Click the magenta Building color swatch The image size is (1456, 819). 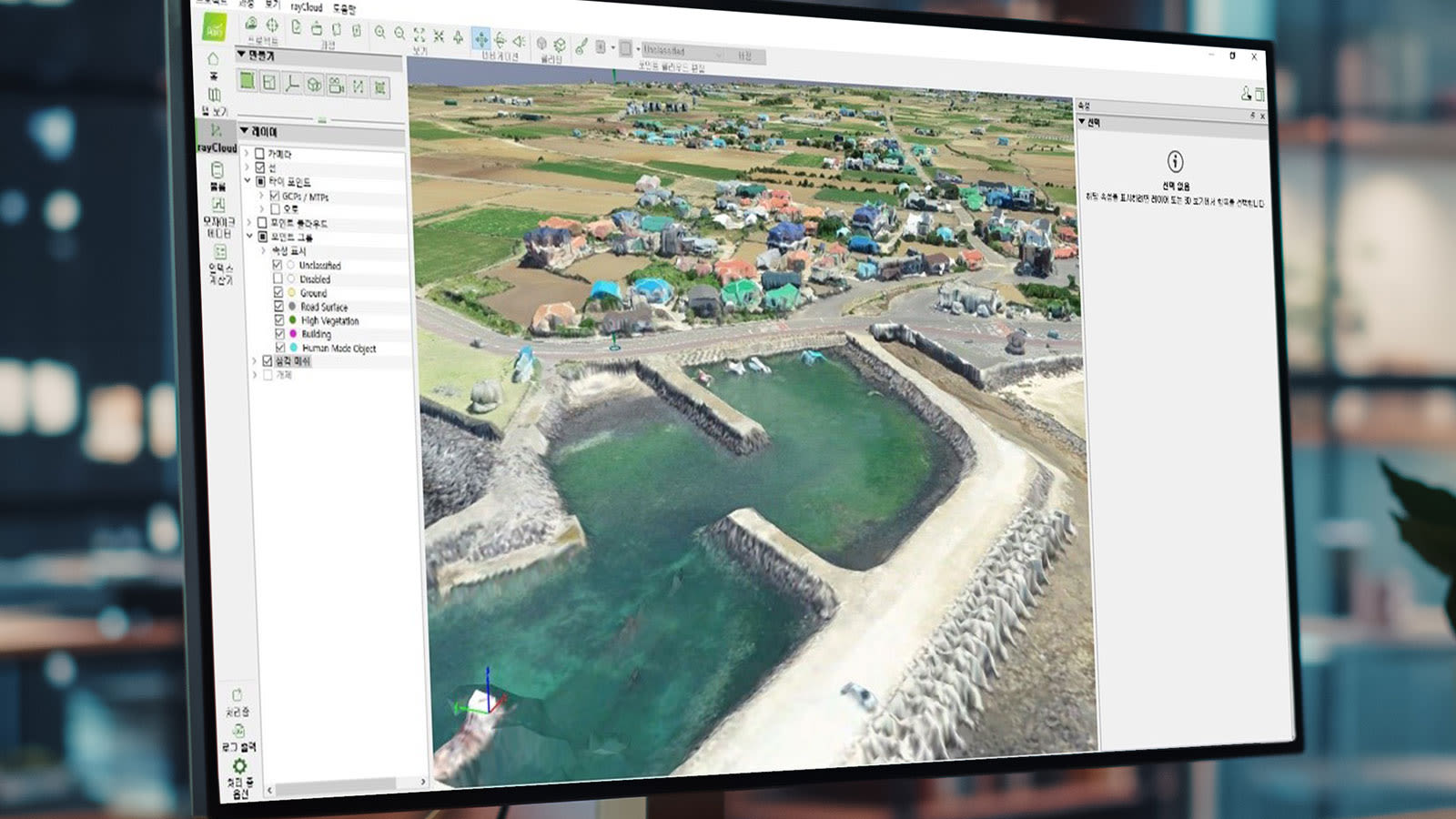click(x=293, y=333)
